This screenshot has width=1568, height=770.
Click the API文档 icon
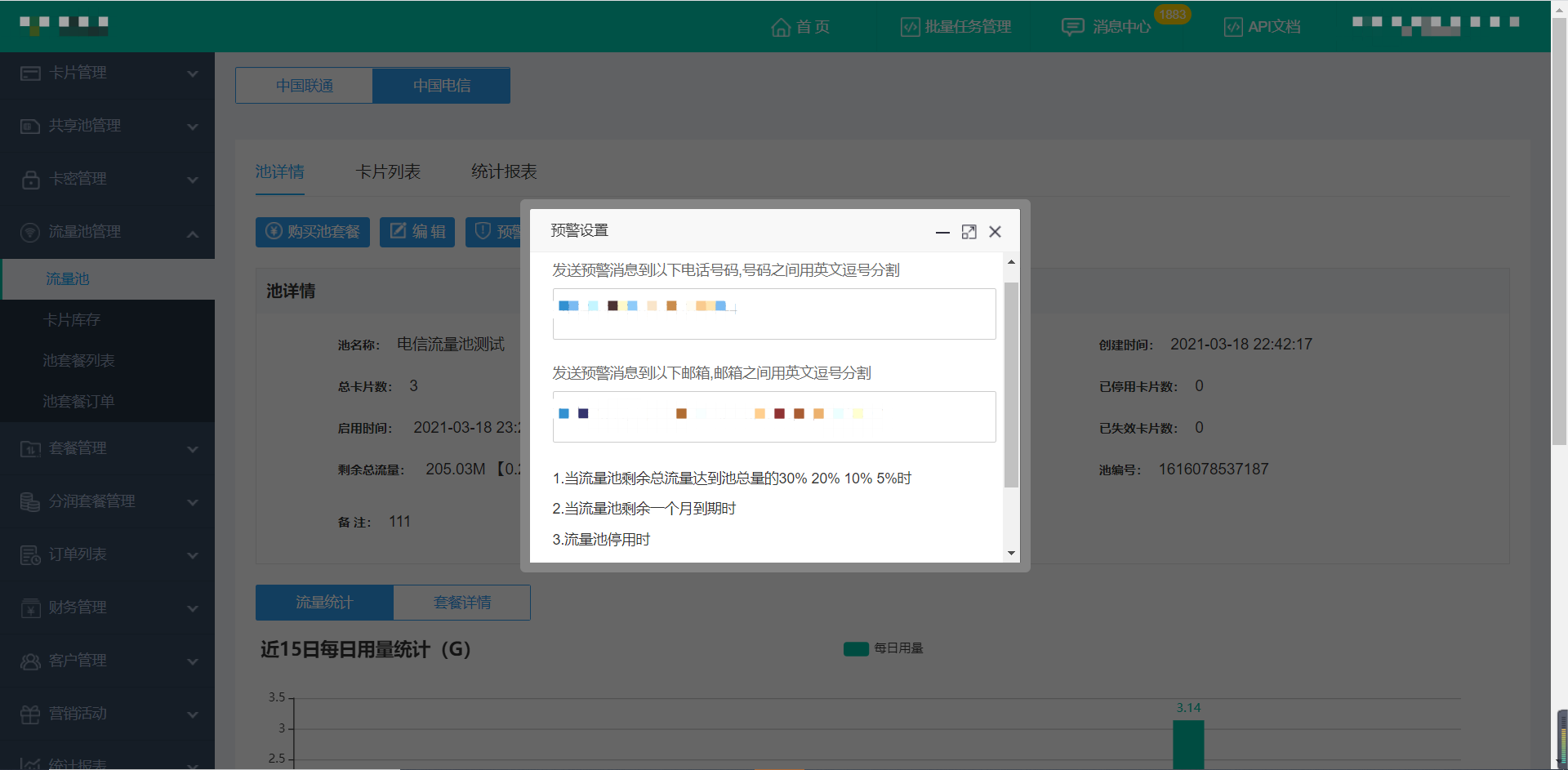click(x=1233, y=27)
